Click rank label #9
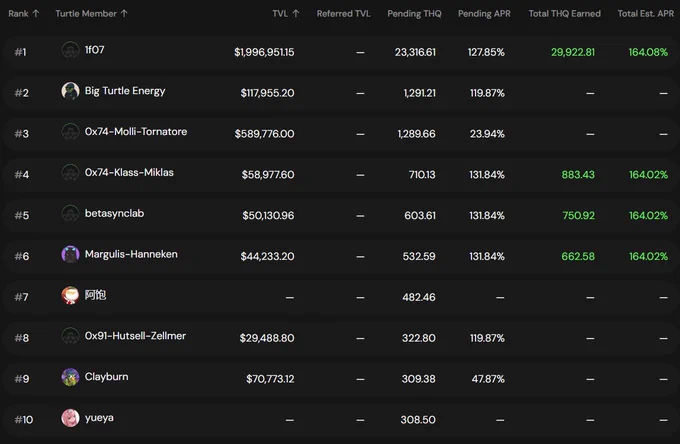The height and width of the screenshot is (444, 680). pos(22,379)
